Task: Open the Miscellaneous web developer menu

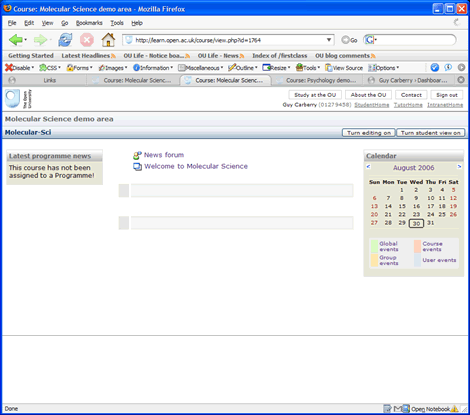Action: coord(200,68)
